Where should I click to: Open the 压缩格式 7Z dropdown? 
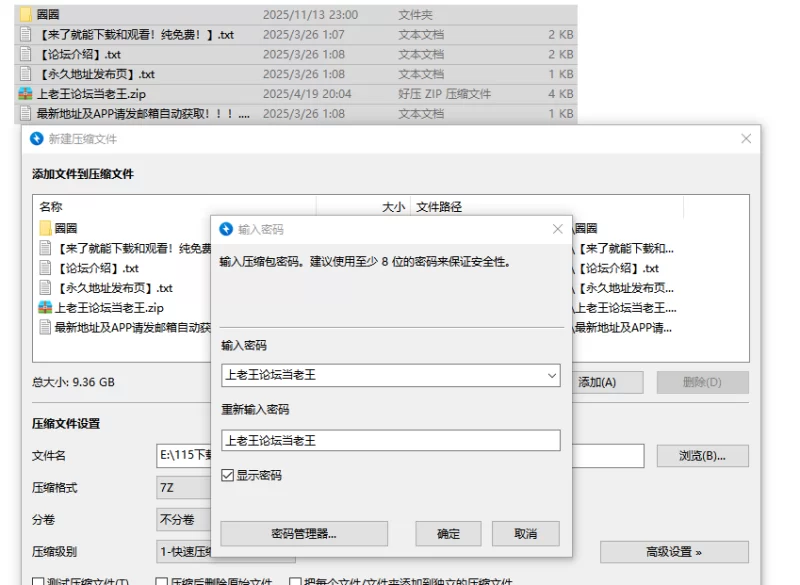(x=183, y=488)
